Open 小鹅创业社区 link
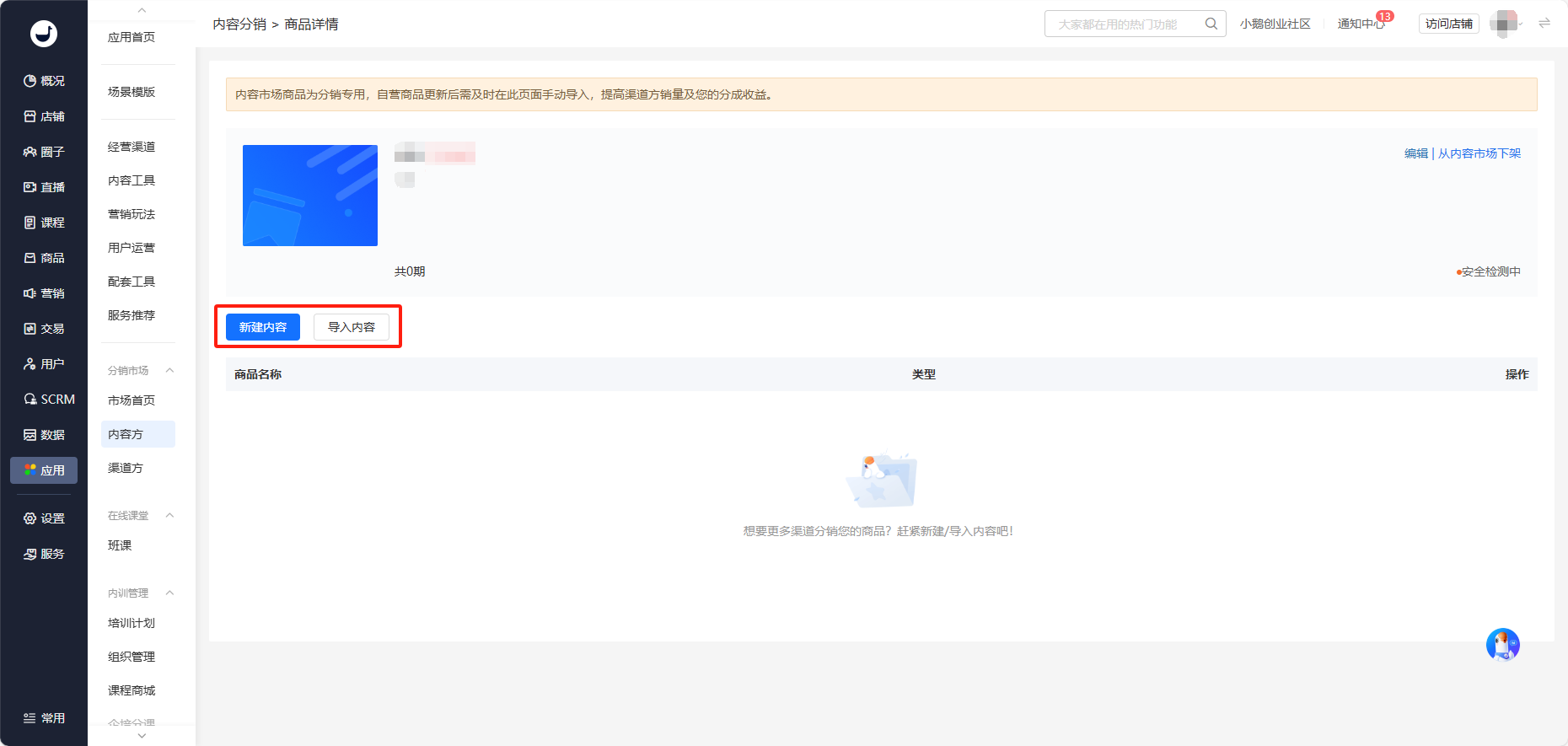This screenshot has height=746, width=1568. point(1275,24)
